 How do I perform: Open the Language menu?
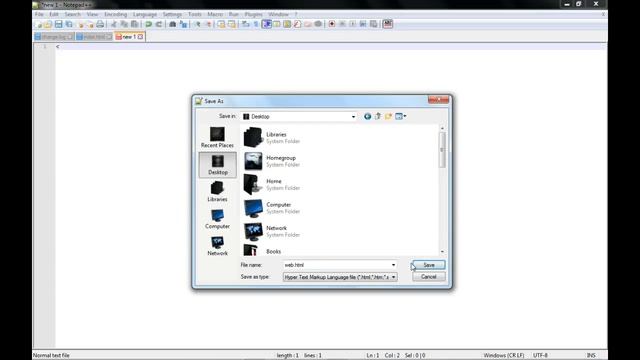click(x=145, y=14)
